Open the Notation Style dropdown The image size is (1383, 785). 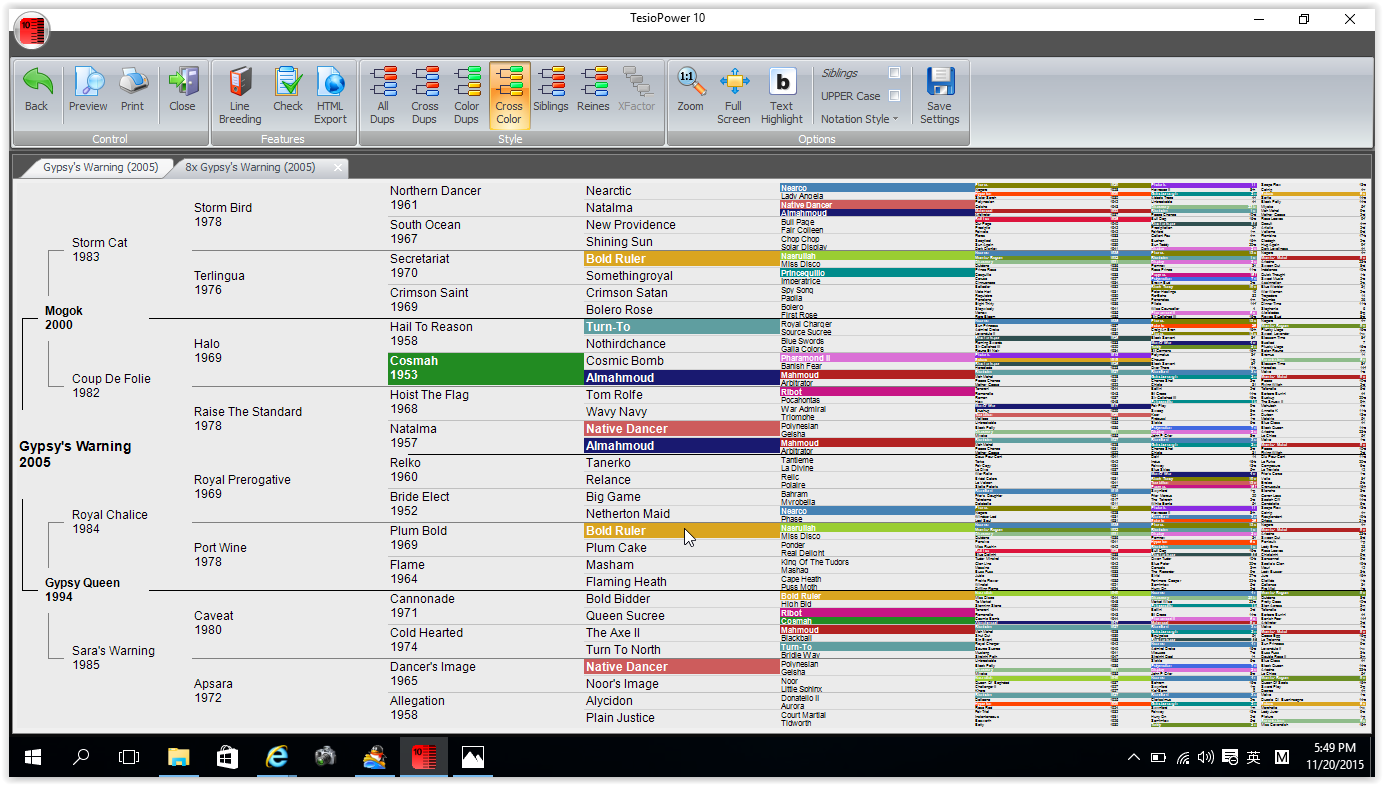point(859,119)
